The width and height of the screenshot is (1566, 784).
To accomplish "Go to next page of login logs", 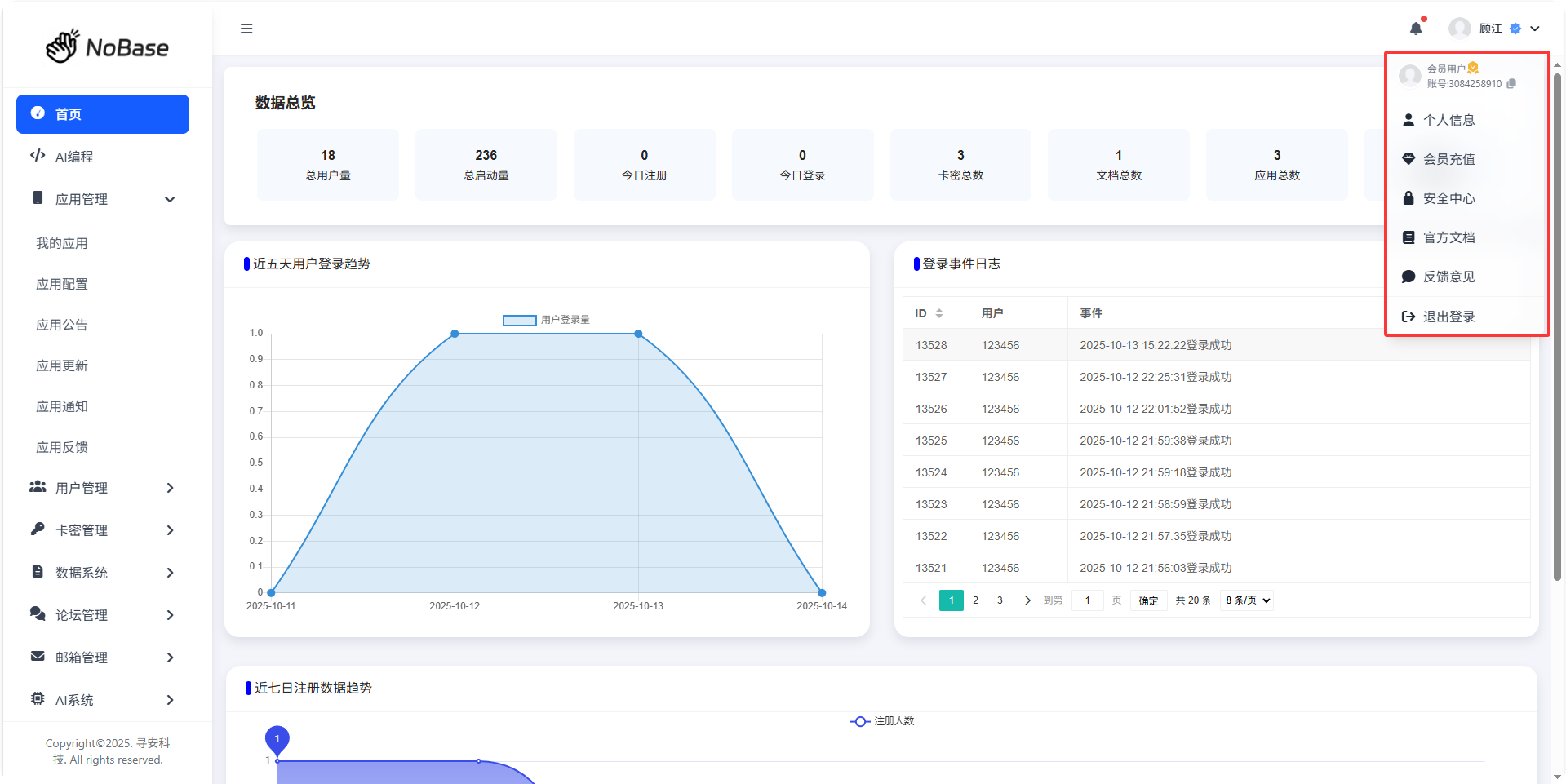I will click(x=1027, y=600).
